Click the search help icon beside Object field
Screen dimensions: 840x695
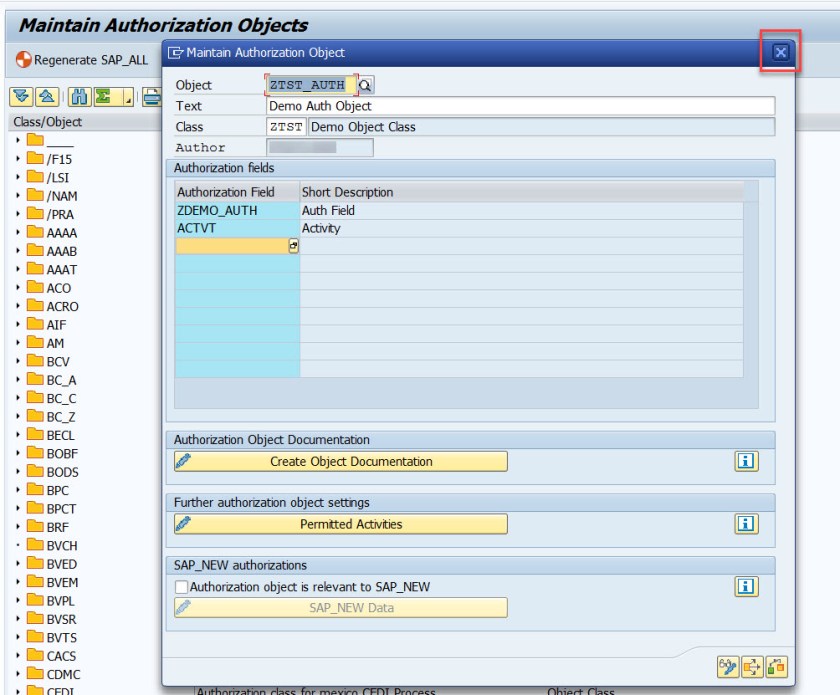pos(365,85)
